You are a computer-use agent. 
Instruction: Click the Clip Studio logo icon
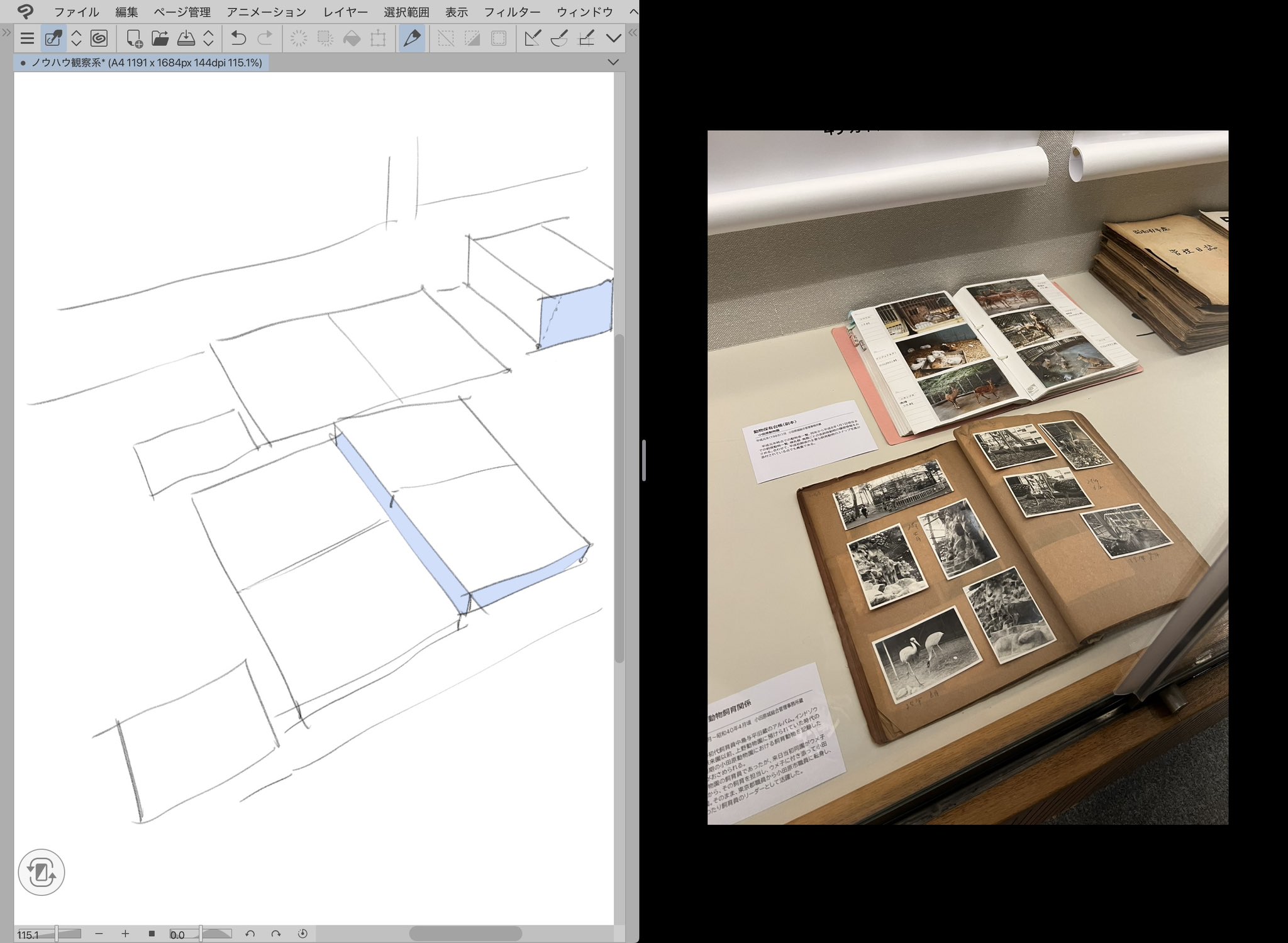coord(25,11)
